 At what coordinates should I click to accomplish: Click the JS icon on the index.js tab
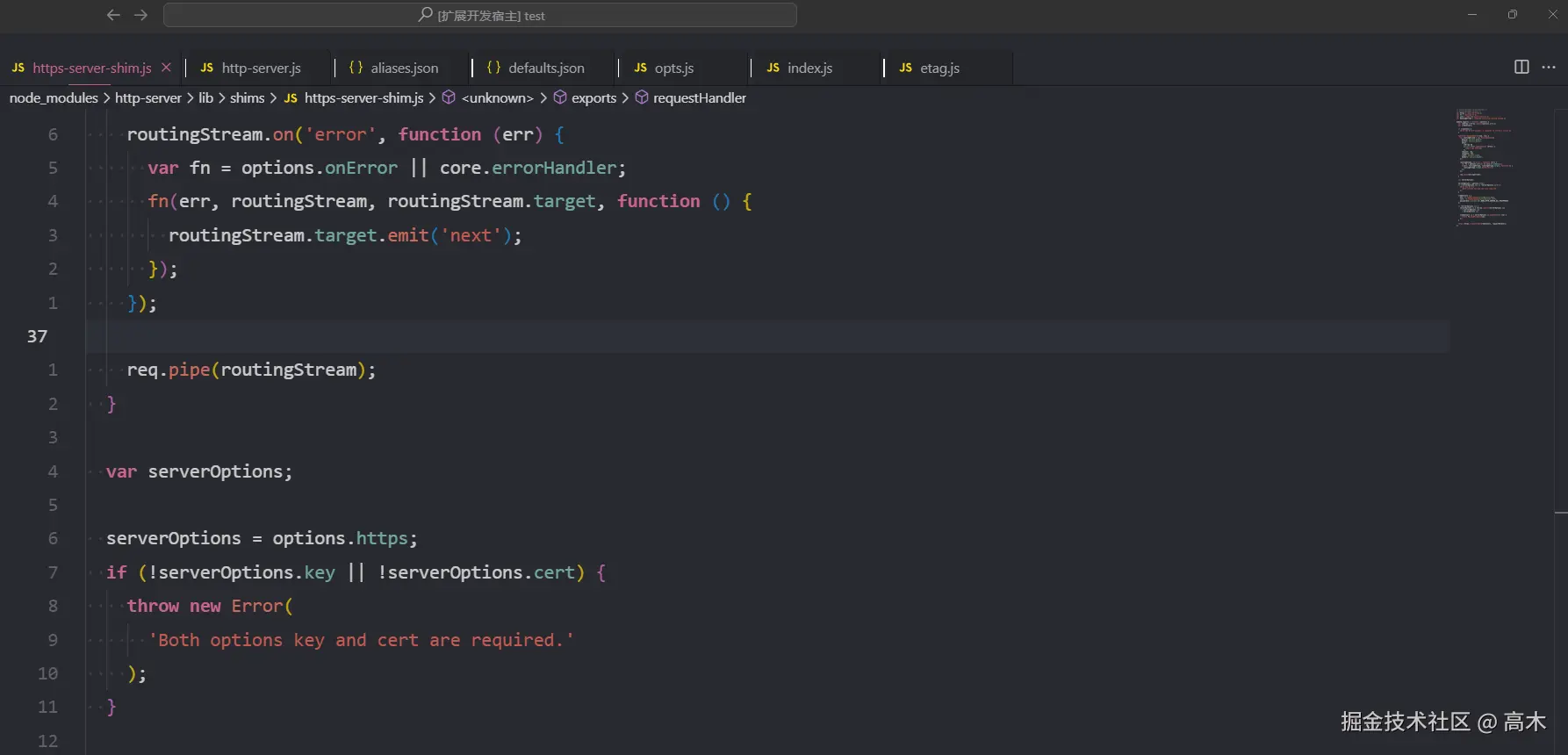coord(773,68)
